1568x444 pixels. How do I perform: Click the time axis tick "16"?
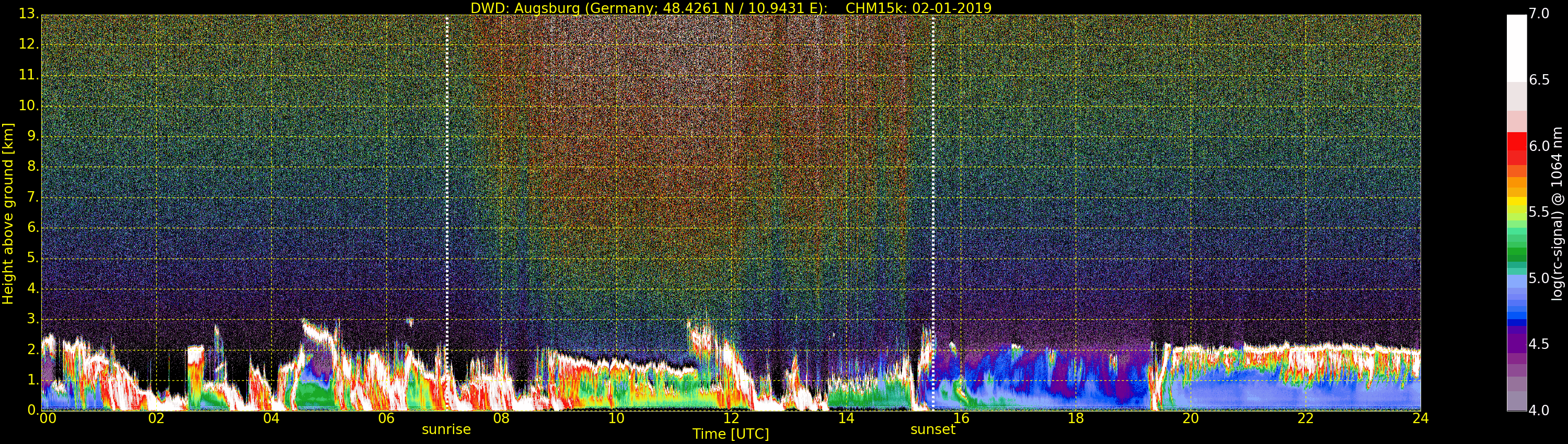961,418
